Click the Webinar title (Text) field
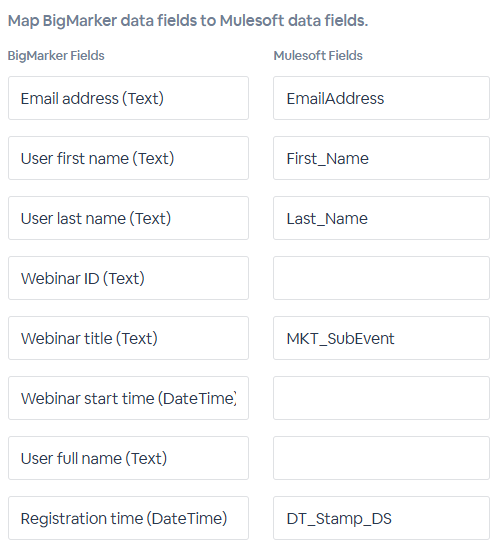This screenshot has height=547, width=498. [128, 338]
